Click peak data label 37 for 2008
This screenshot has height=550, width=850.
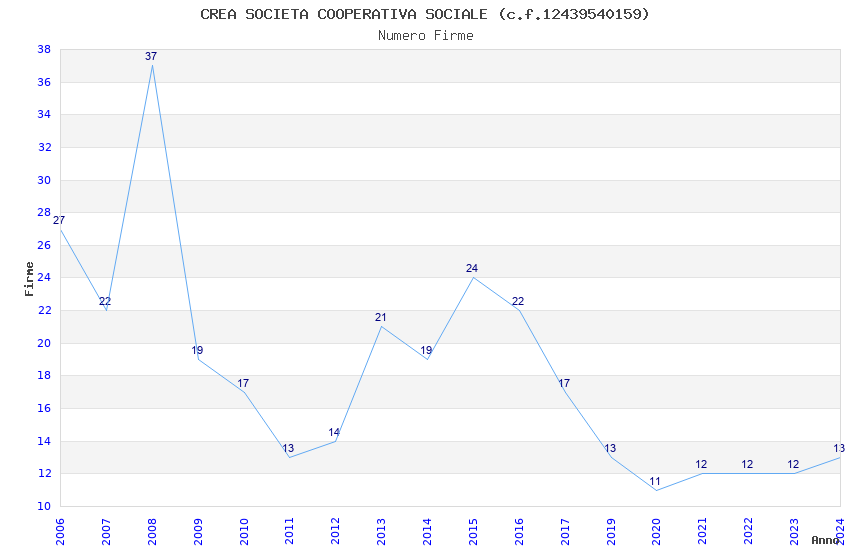coord(151,56)
